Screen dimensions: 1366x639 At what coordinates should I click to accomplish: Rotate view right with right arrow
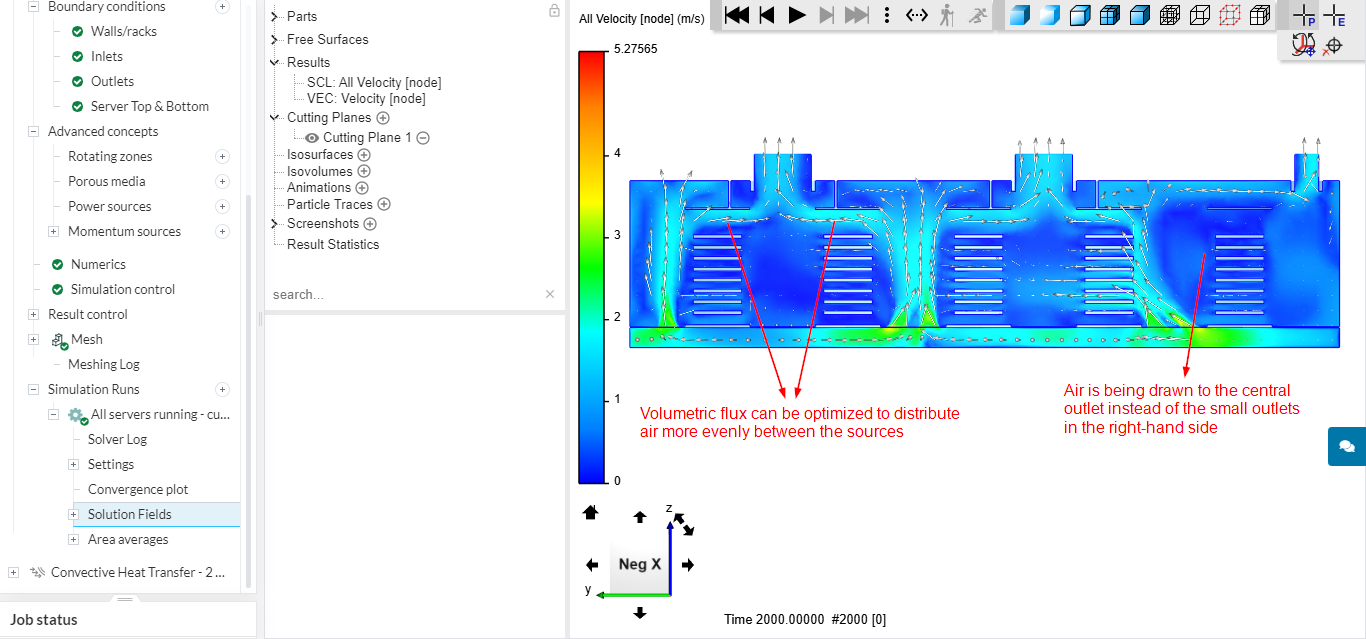(x=687, y=565)
